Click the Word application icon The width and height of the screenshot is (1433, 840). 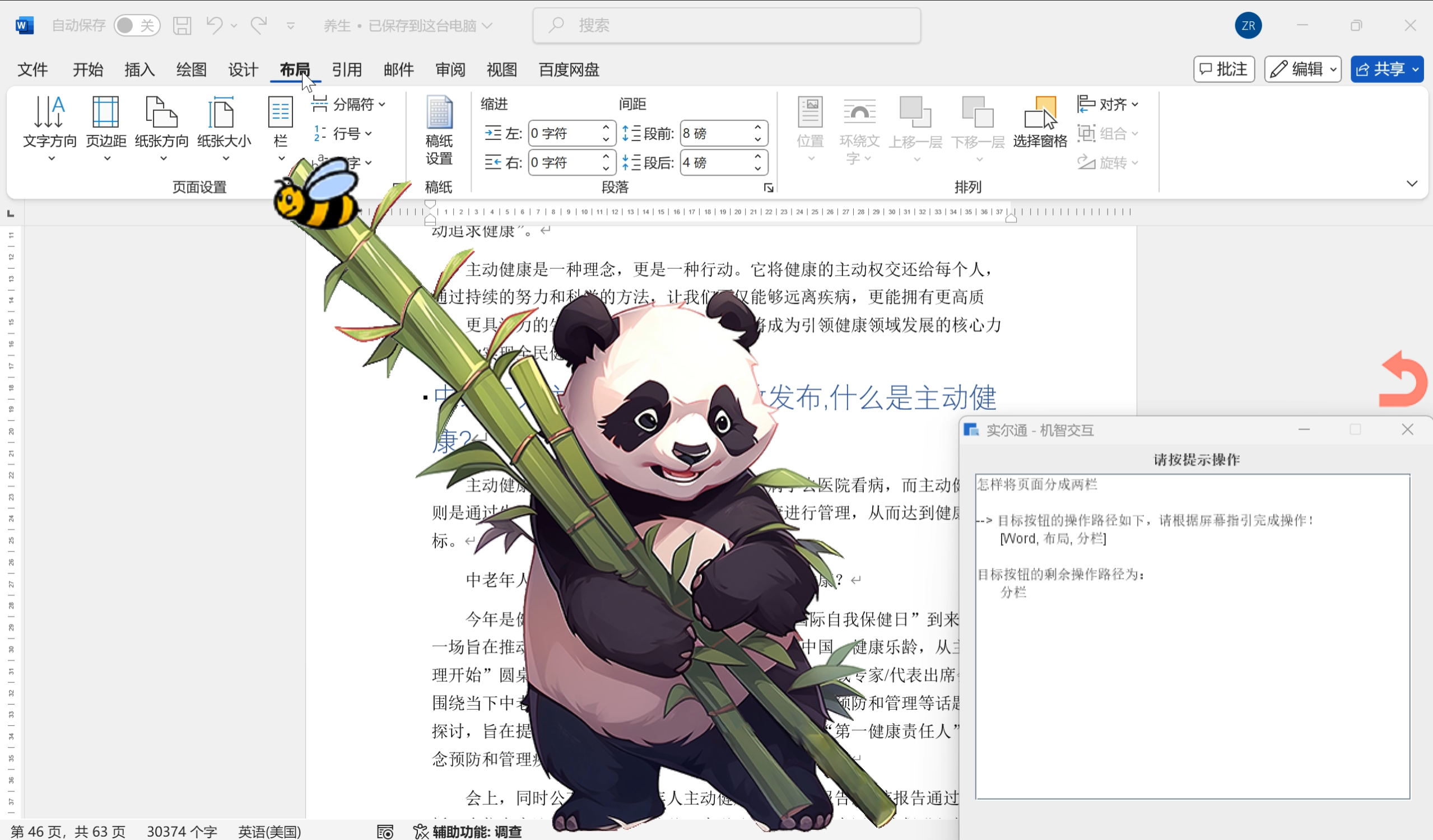point(25,25)
